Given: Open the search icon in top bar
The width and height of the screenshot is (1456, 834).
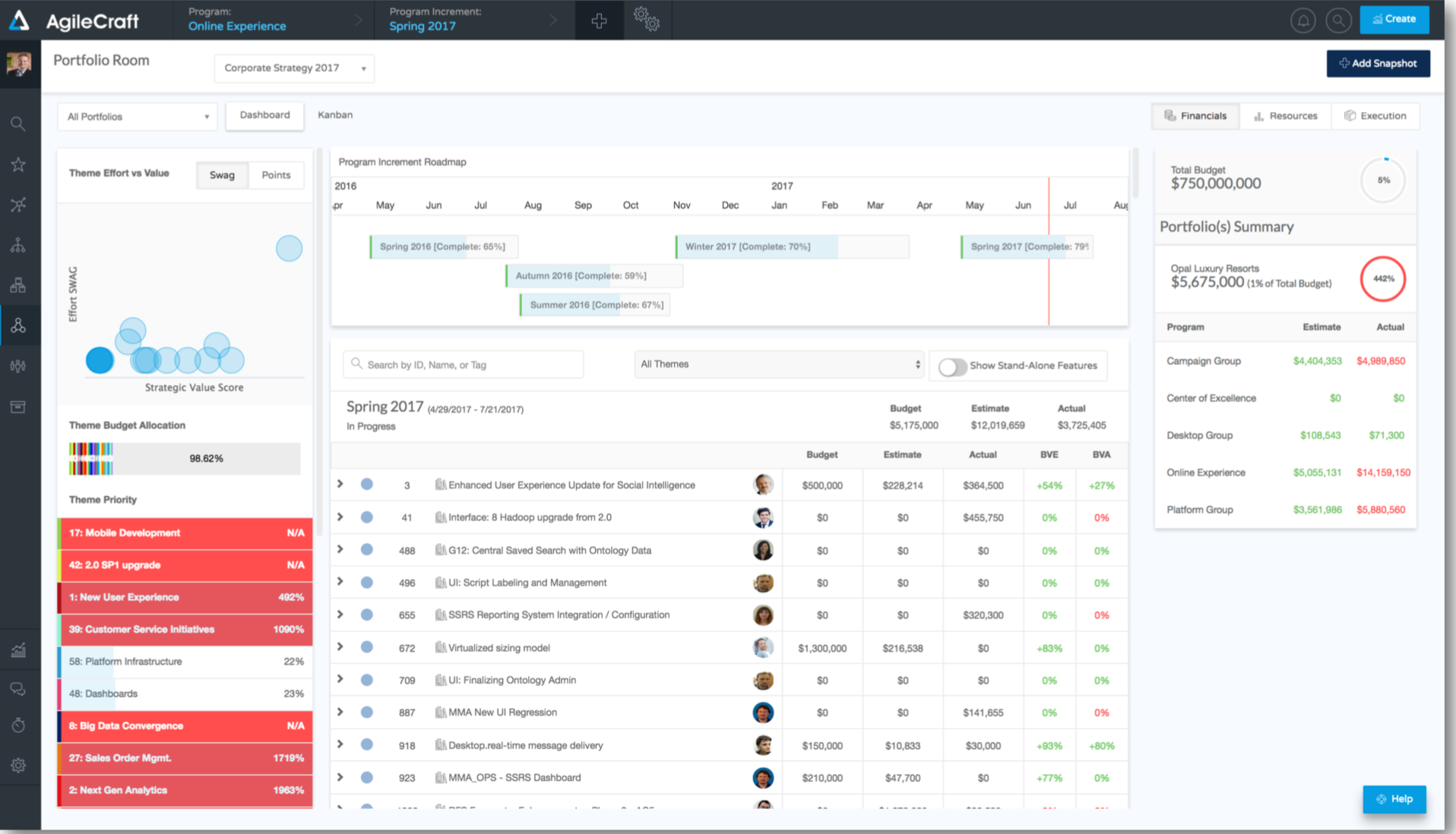Looking at the screenshot, I should (x=1338, y=21).
